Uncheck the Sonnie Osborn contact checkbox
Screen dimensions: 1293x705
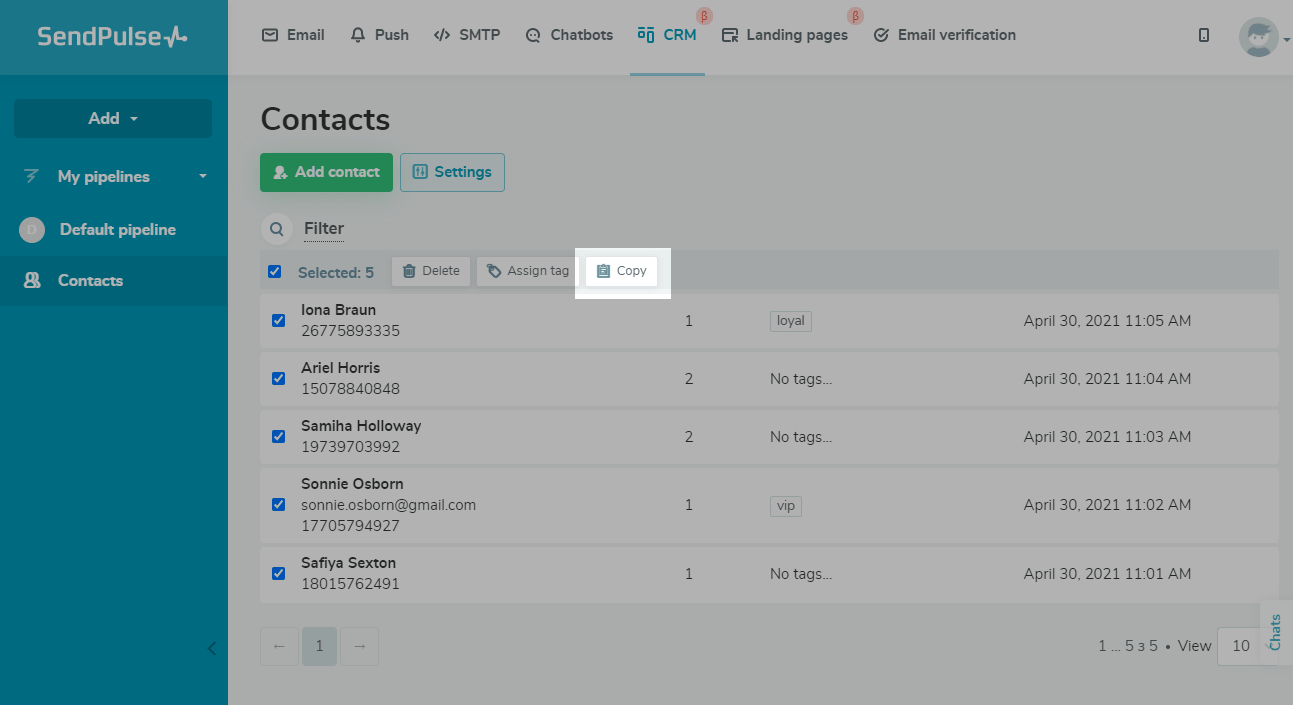coord(279,504)
